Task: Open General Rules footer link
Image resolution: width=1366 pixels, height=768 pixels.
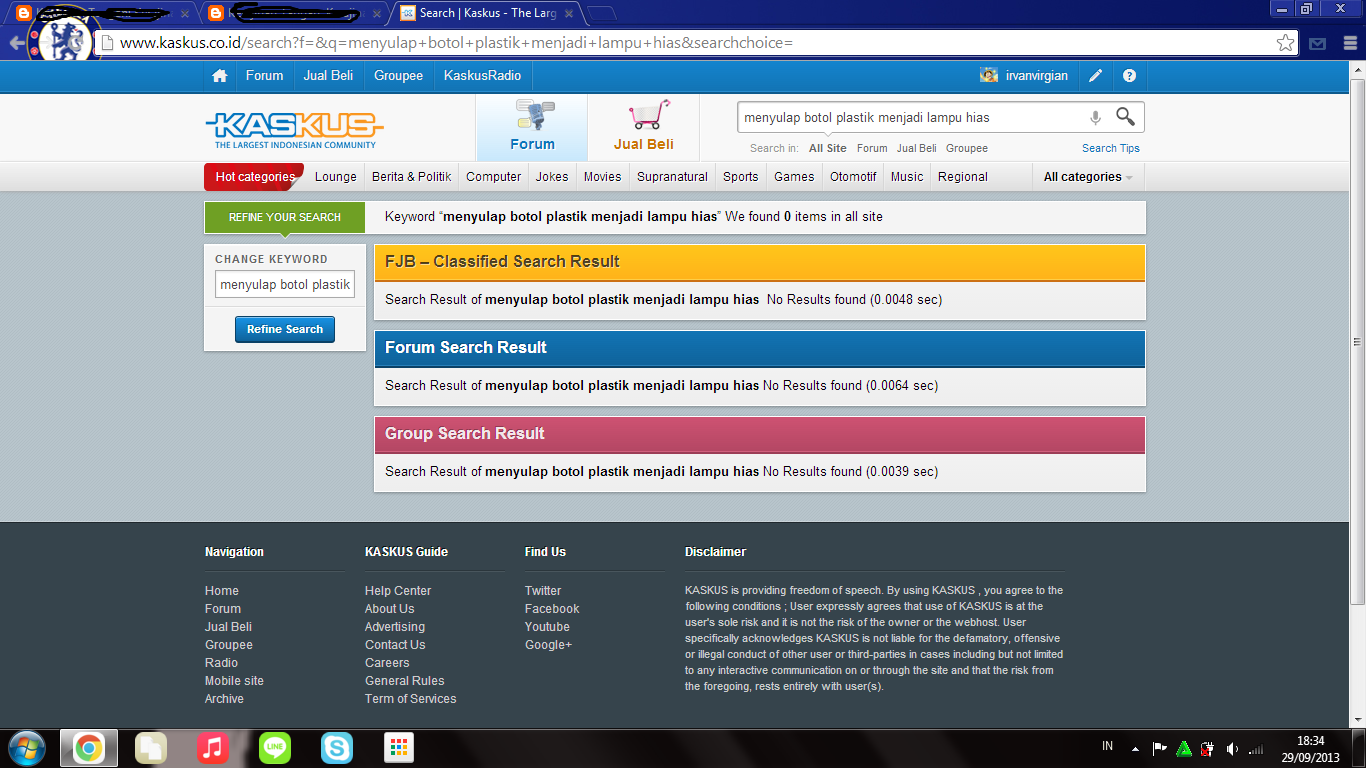Action: [405, 681]
